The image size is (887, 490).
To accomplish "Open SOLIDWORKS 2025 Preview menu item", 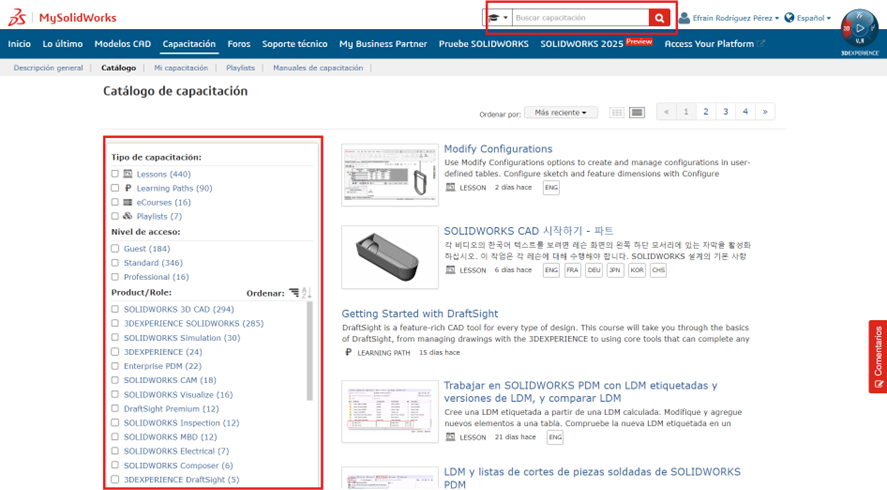I will [x=596, y=44].
